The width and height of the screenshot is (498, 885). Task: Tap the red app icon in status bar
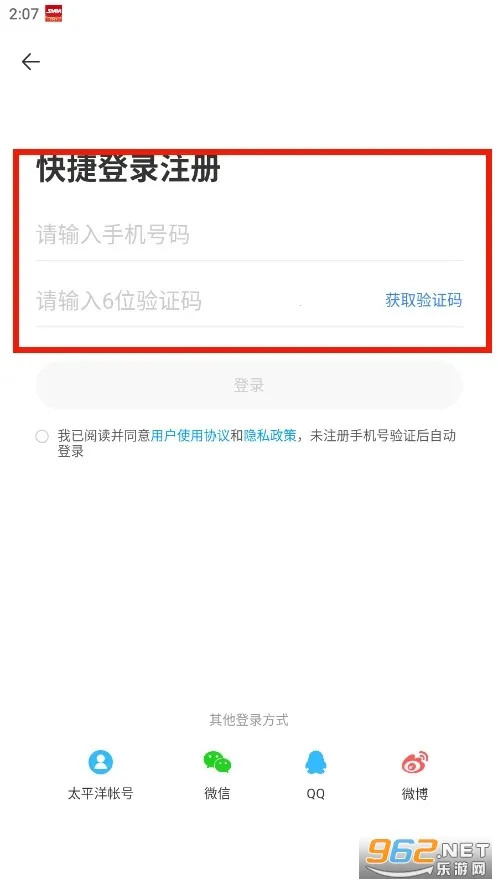tap(54, 14)
